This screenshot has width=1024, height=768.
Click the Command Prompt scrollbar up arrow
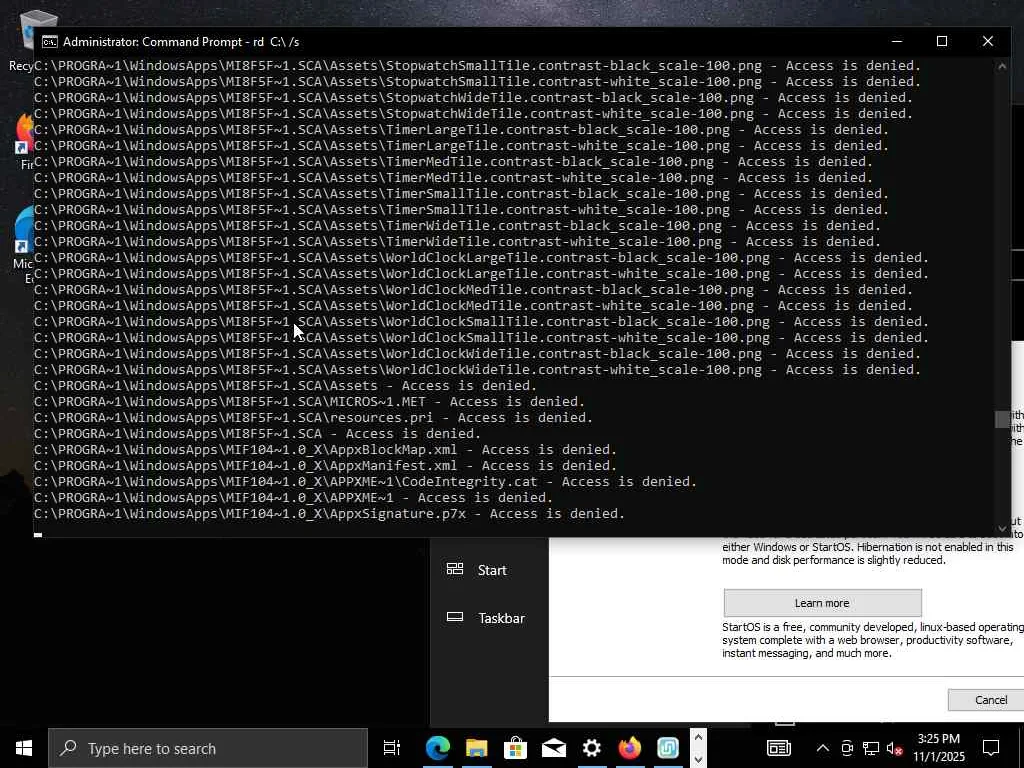tap(1002, 66)
